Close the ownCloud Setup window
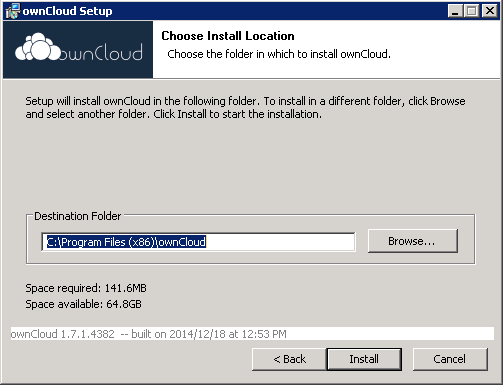Viewport: 503px width, 385px height. [x=490, y=11]
